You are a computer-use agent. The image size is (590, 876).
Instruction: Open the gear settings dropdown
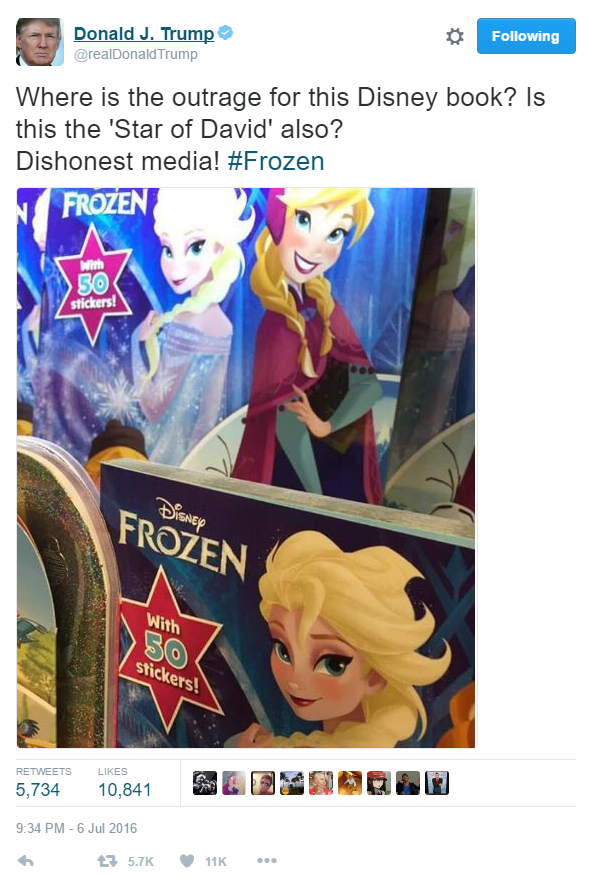455,36
